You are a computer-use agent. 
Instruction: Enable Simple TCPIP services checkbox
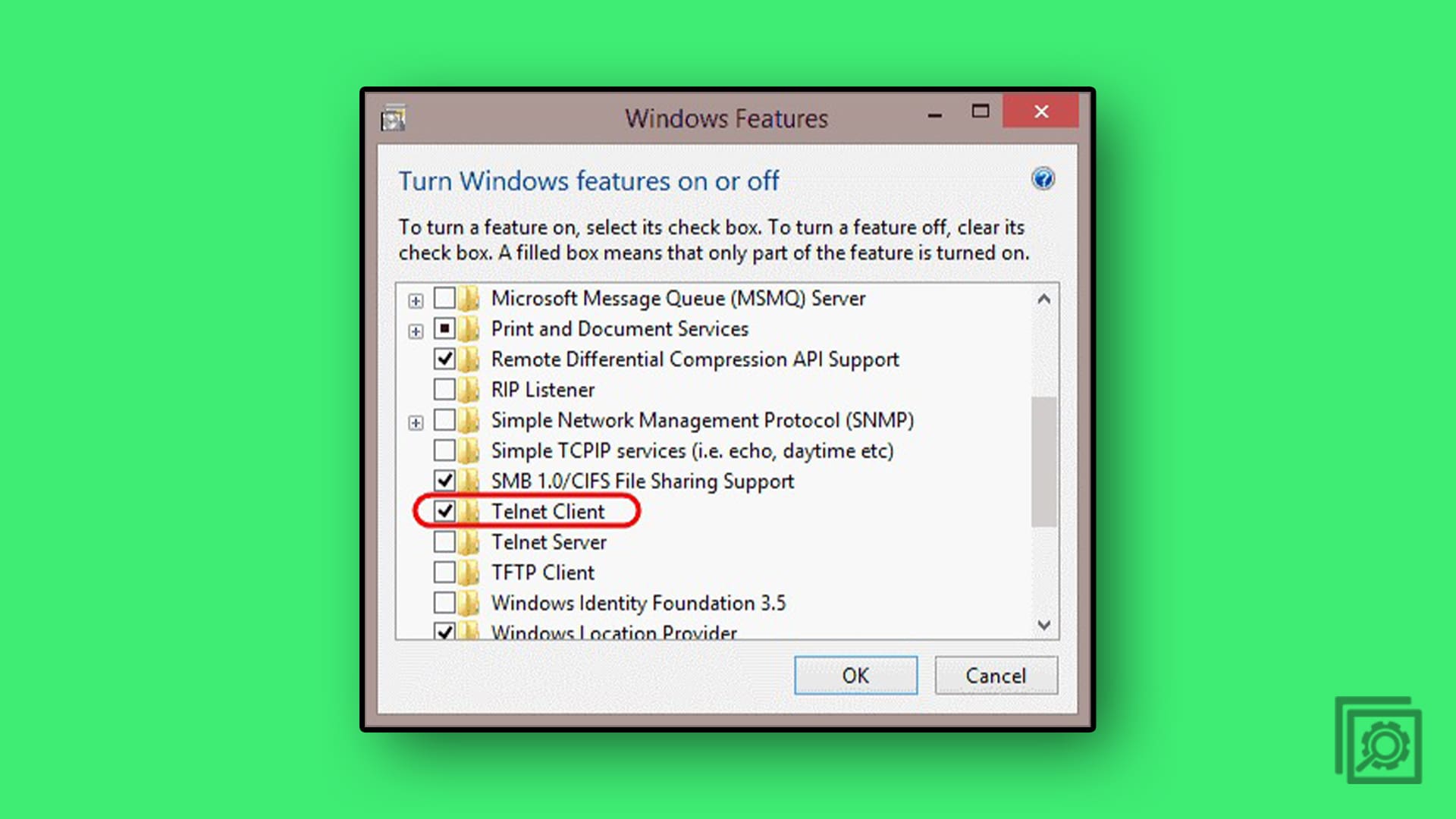[x=444, y=450]
